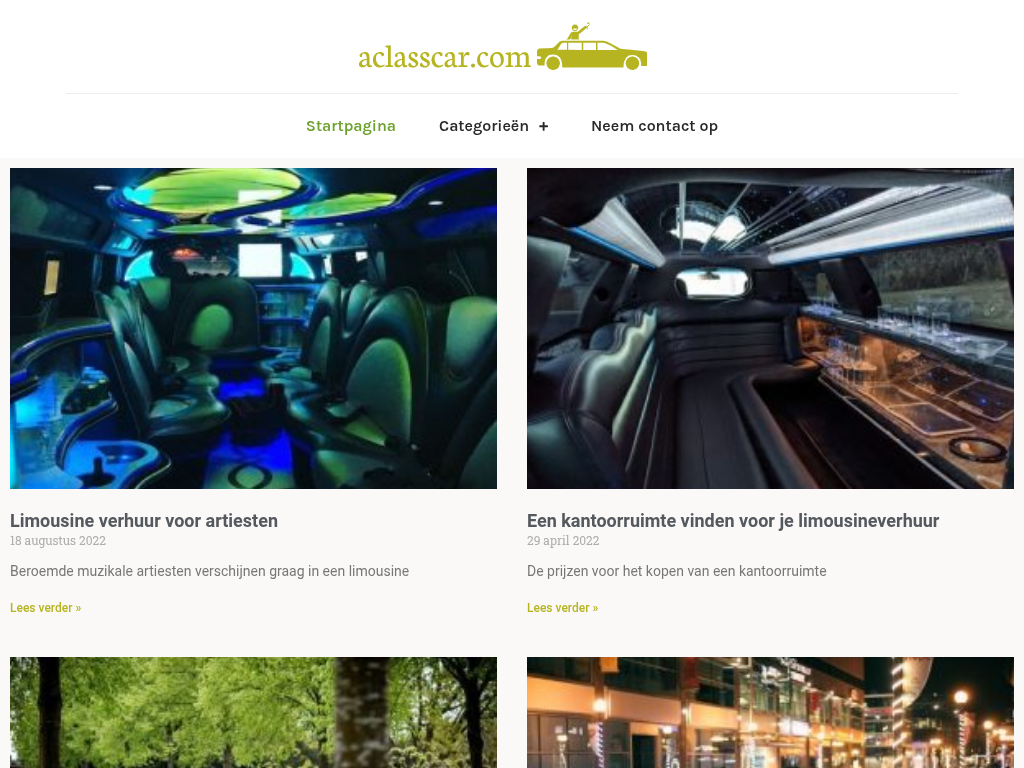Expand the Categorieën plus icon
This screenshot has width=1024, height=768.
pos(543,127)
